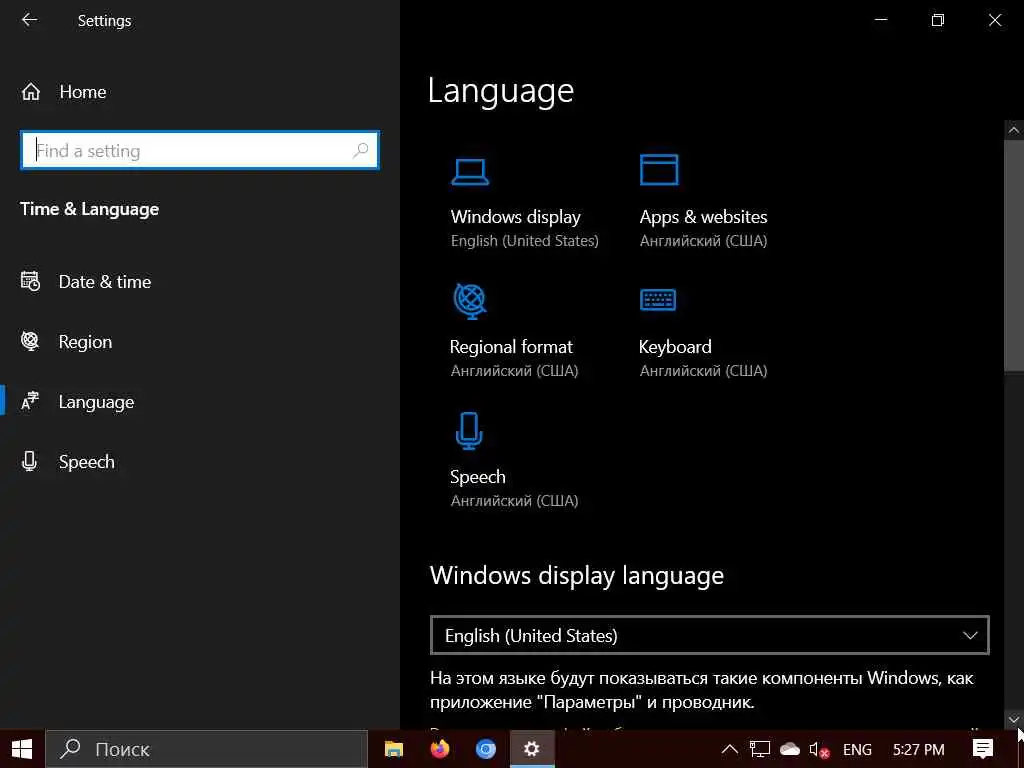Click the Speech tile microphone icon
The height and width of the screenshot is (768, 1024).
click(469, 431)
